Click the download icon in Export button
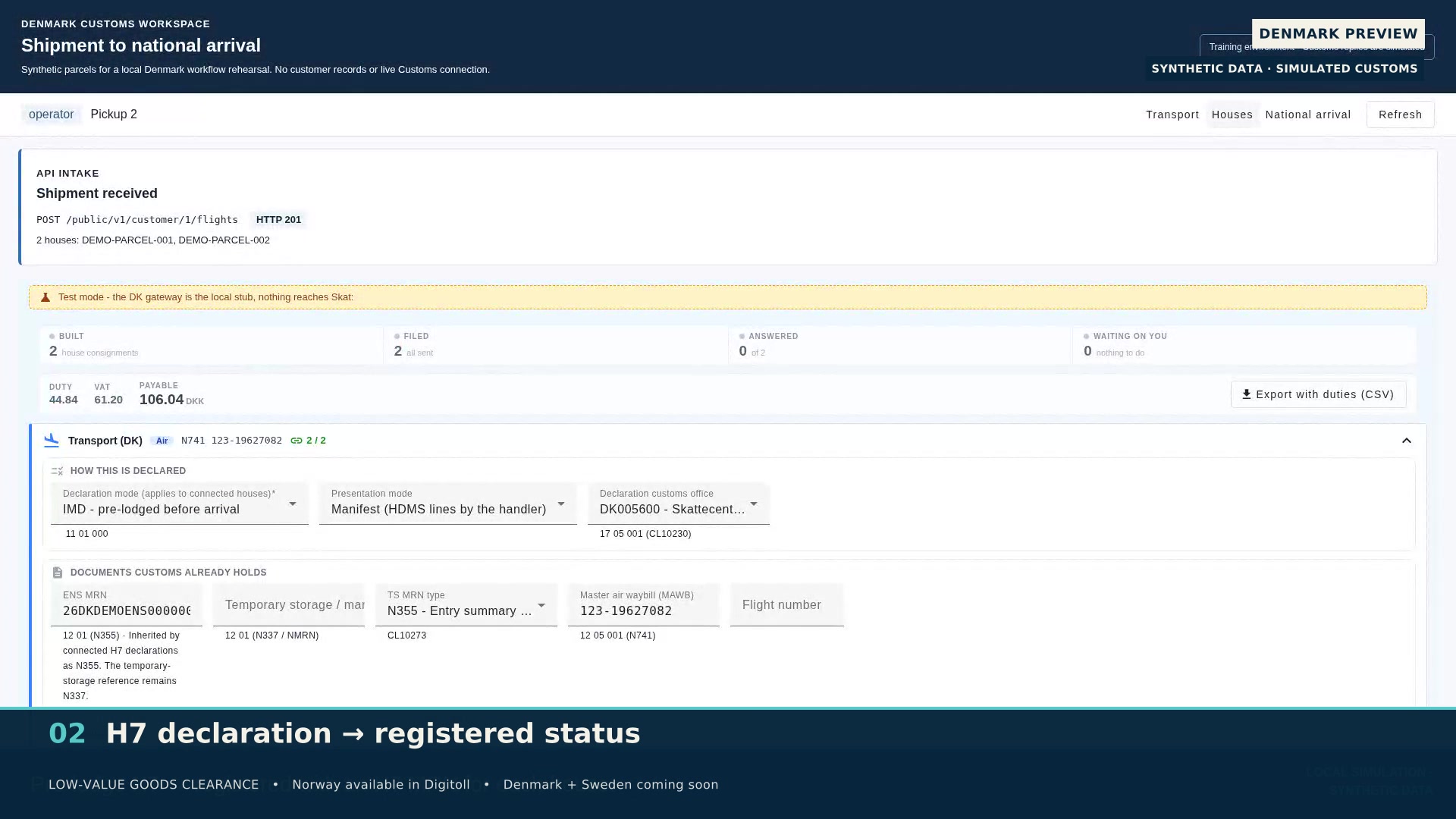The width and height of the screenshot is (1456, 819). [x=1246, y=394]
